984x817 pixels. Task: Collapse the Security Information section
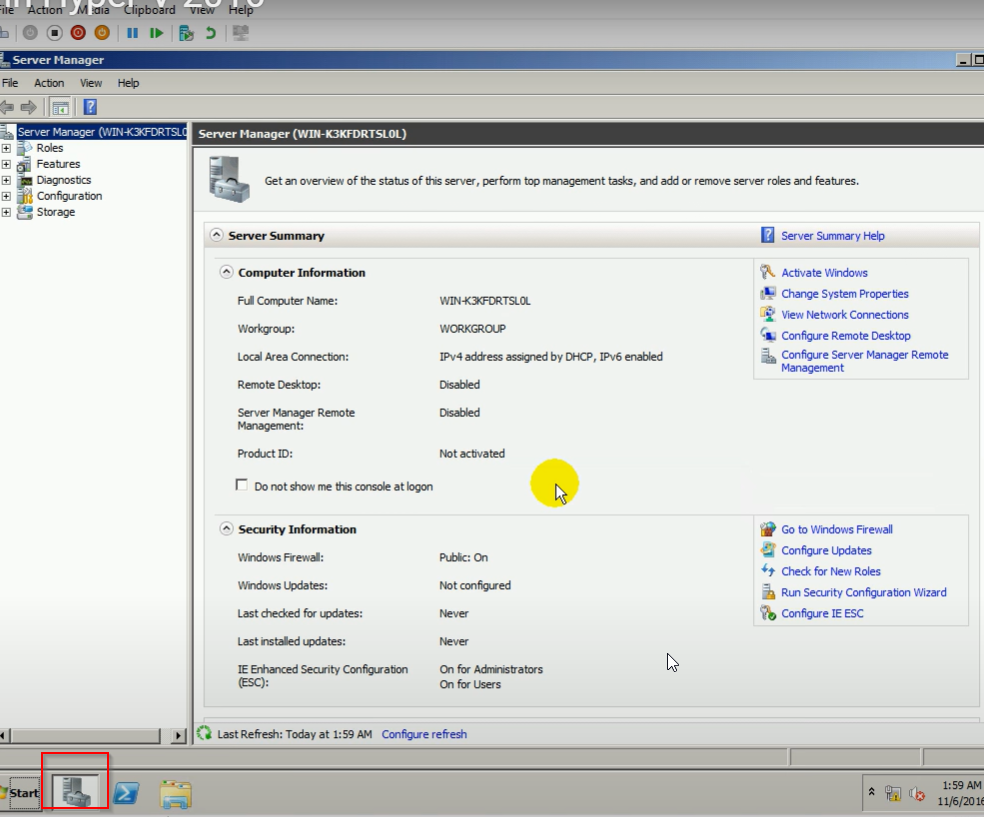[226, 528]
